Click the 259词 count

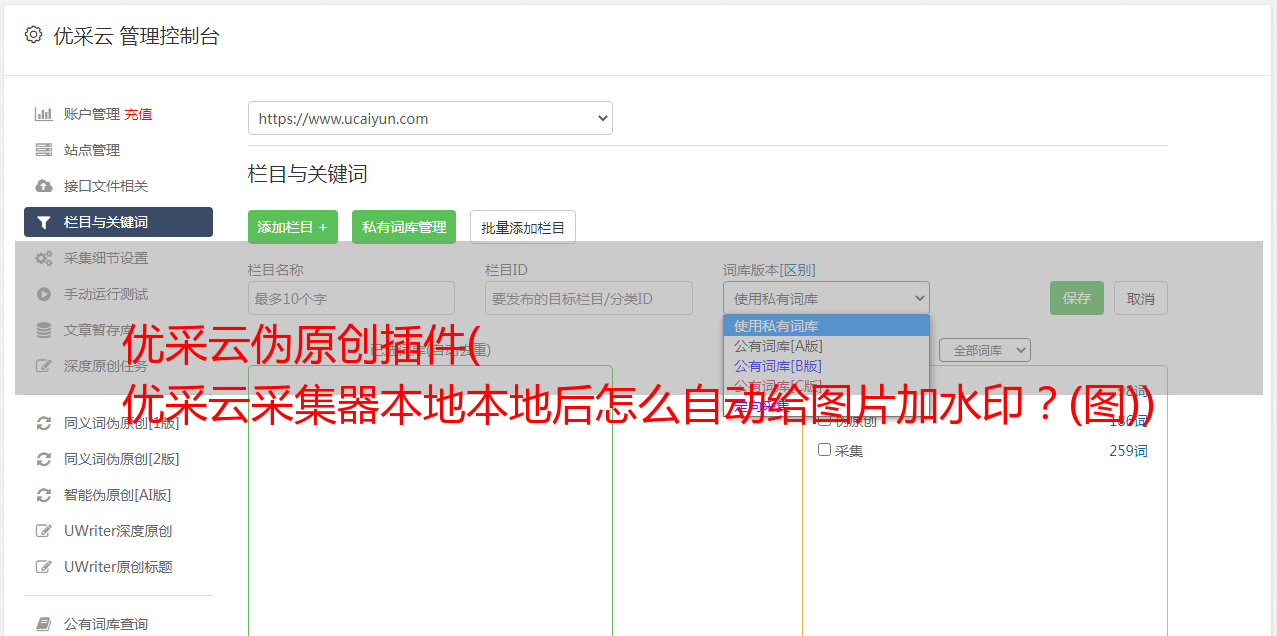(x=1128, y=451)
